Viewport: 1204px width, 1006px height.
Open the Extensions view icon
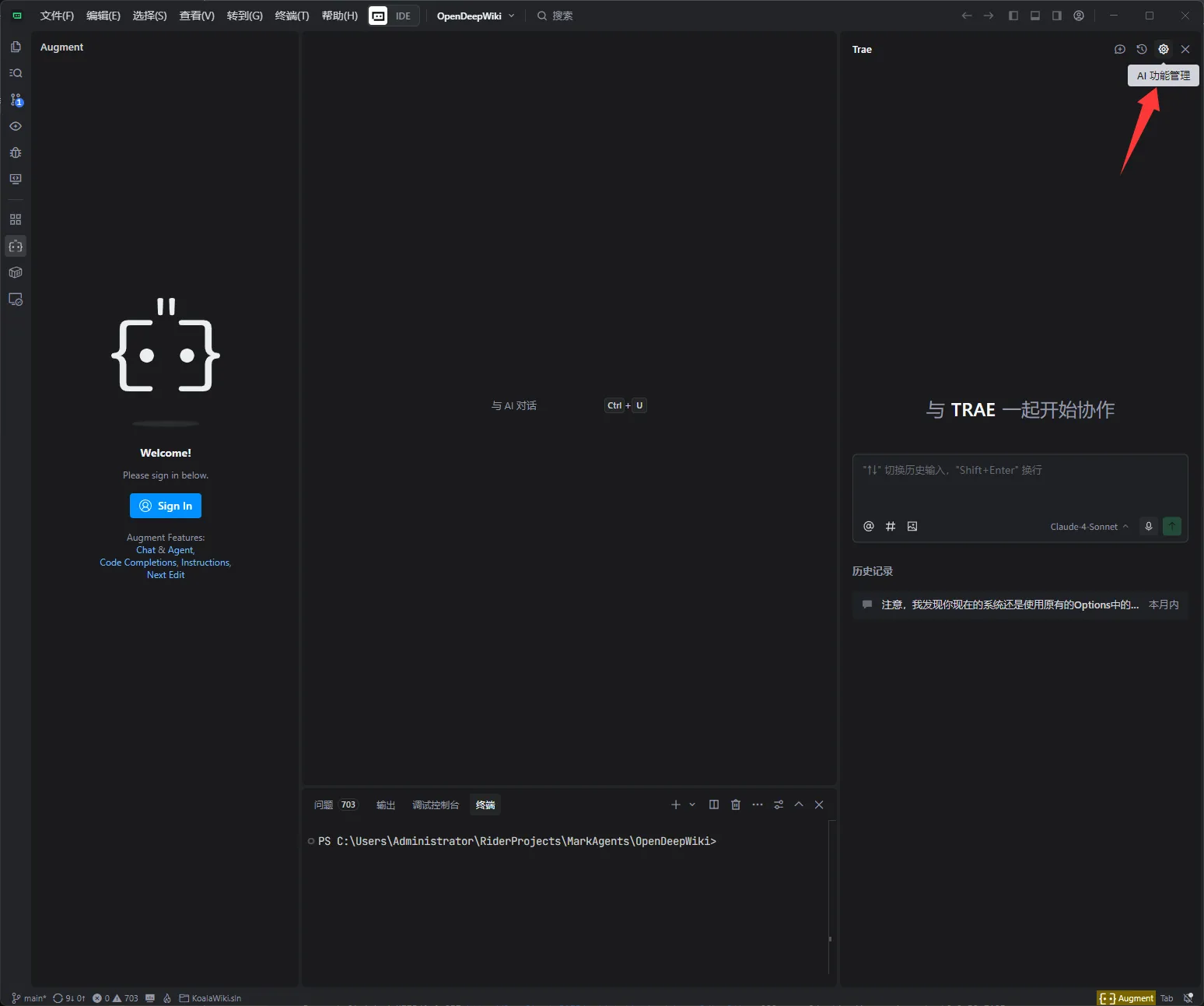[16, 219]
